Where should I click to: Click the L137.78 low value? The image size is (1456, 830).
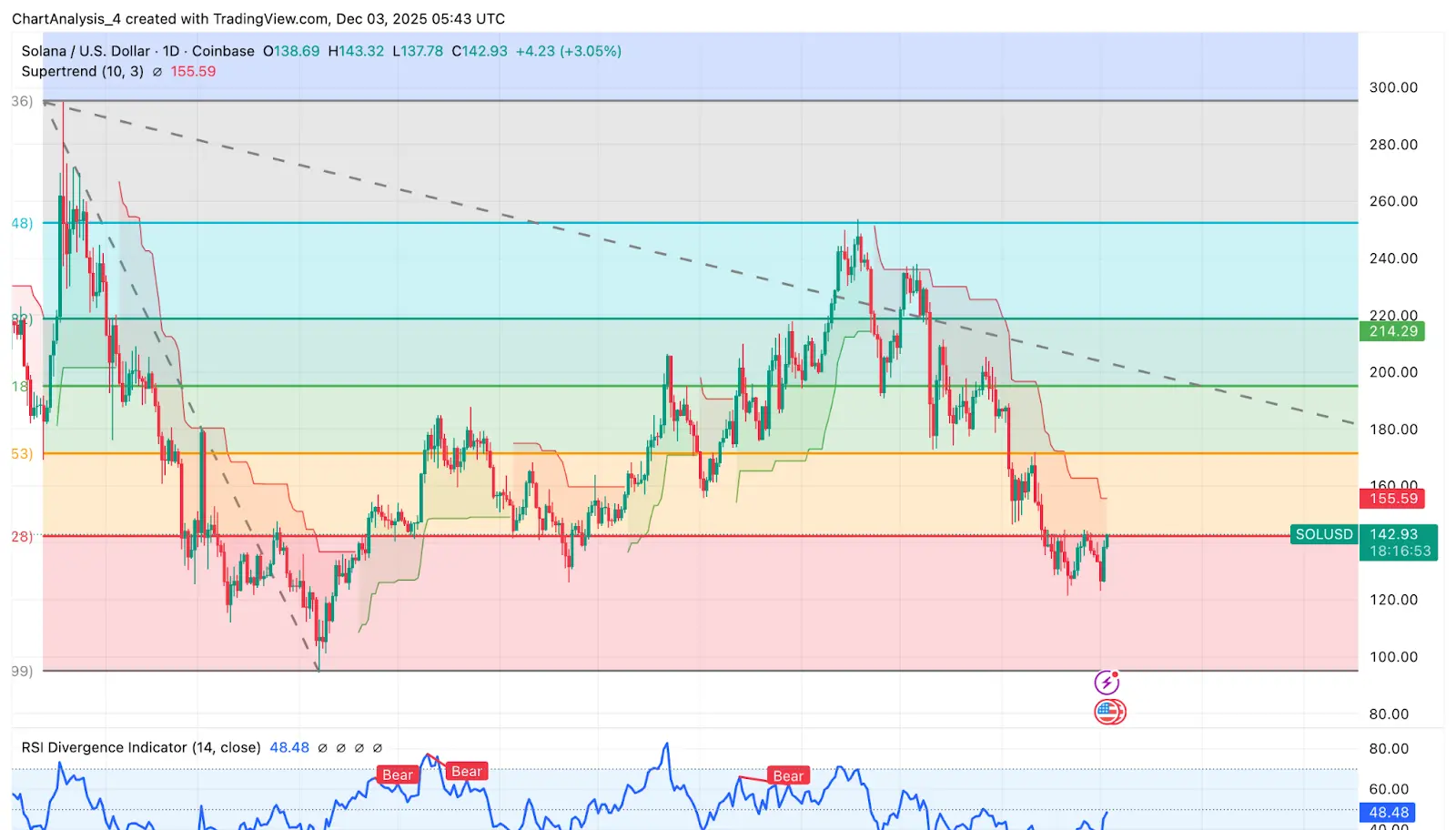[x=418, y=51]
